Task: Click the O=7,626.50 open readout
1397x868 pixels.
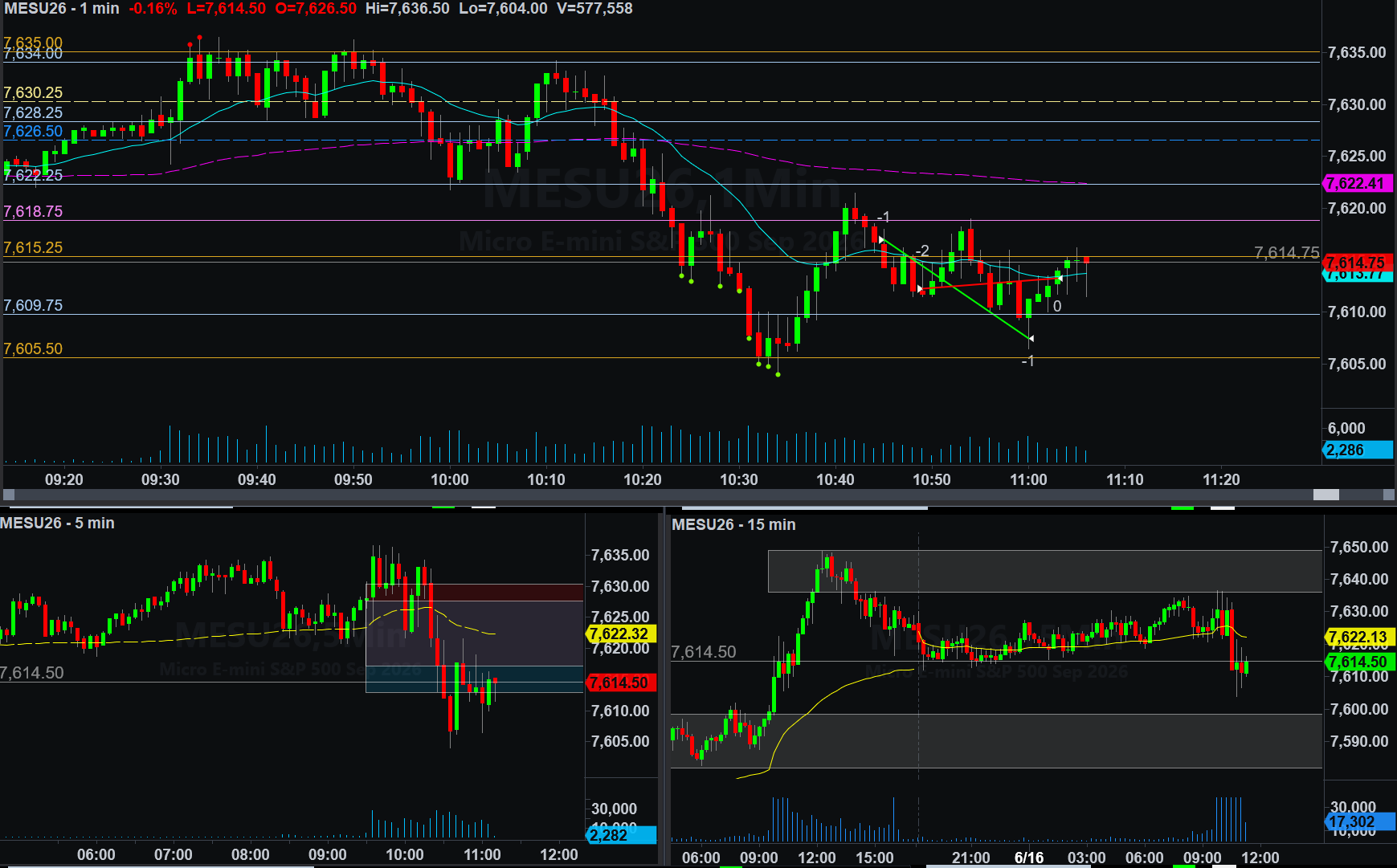Action: point(316,9)
